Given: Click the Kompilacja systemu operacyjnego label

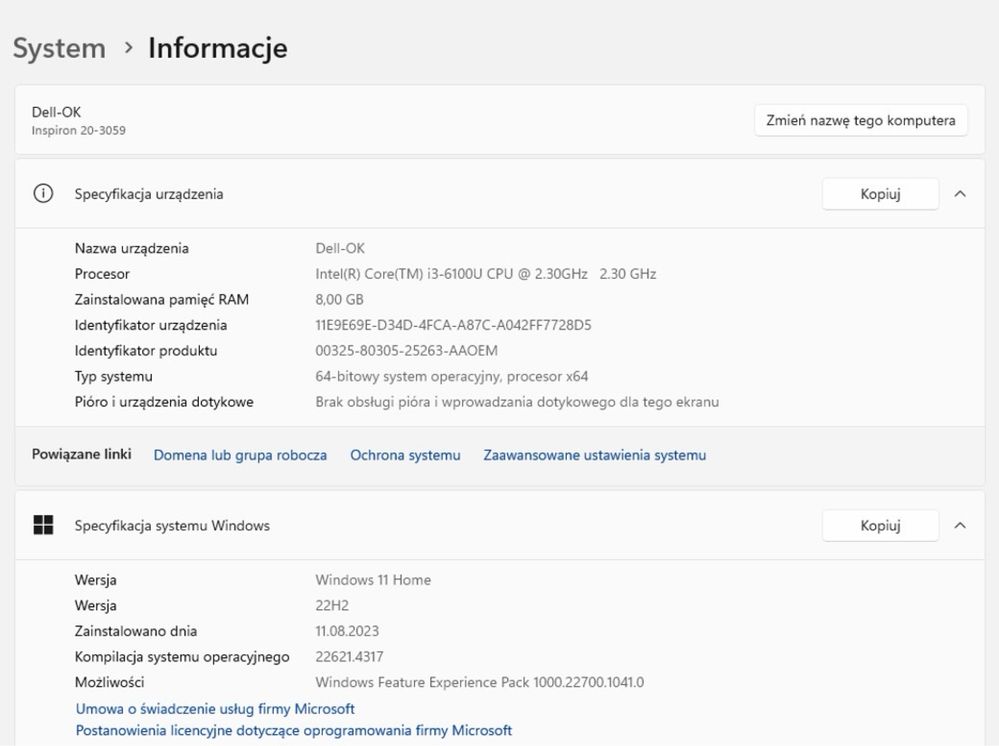Looking at the screenshot, I should click(x=182, y=657).
